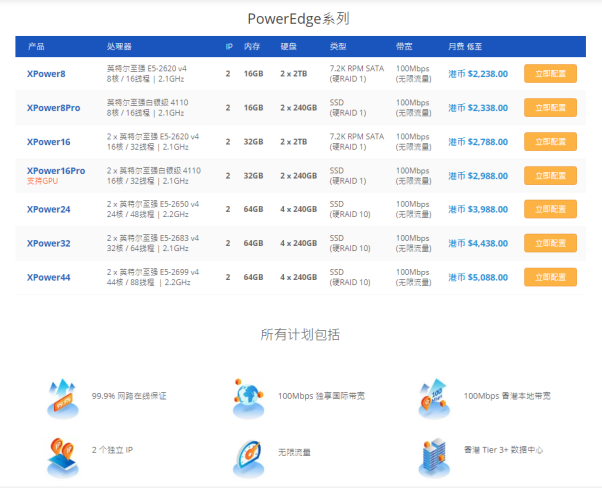Click the 2 个独立 IP icon
Viewport: 602px width, 489px height.
(62, 453)
